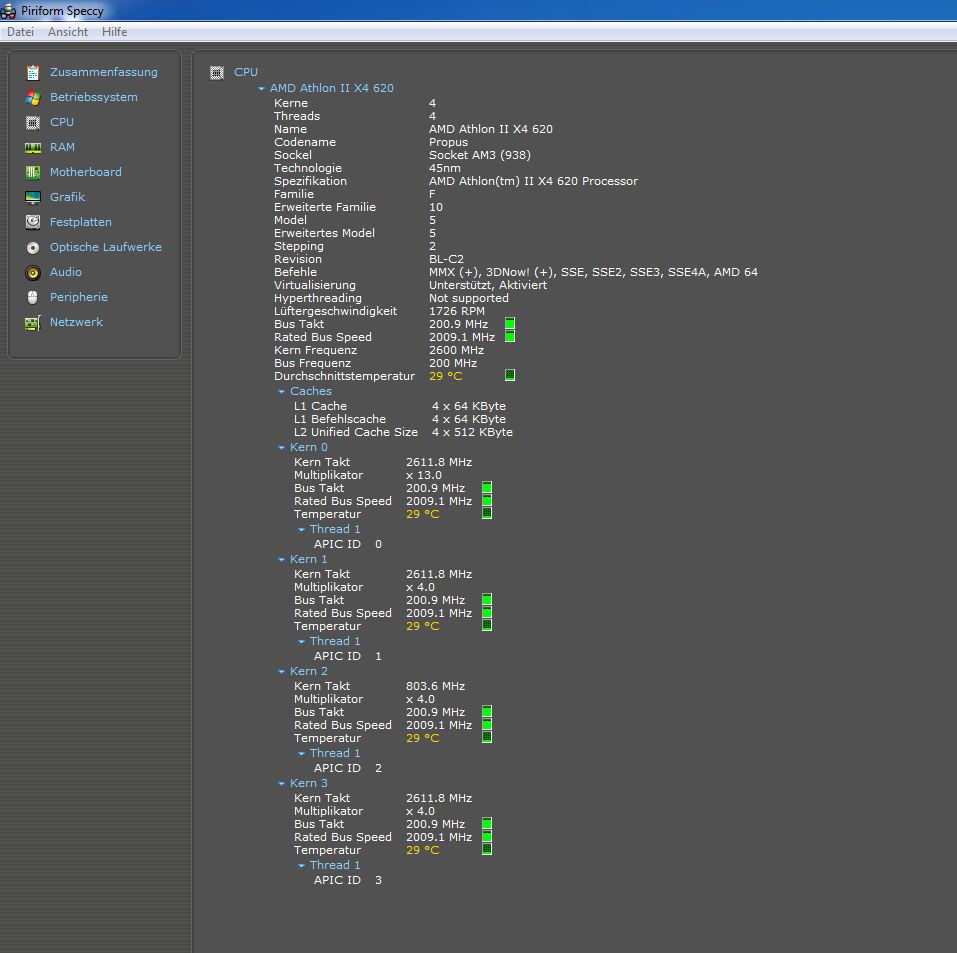Viewport: 957px width, 953px height.
Task: Click Kern 0 Rated Bus Speed graph icon
Action: [x=487, y=500]
